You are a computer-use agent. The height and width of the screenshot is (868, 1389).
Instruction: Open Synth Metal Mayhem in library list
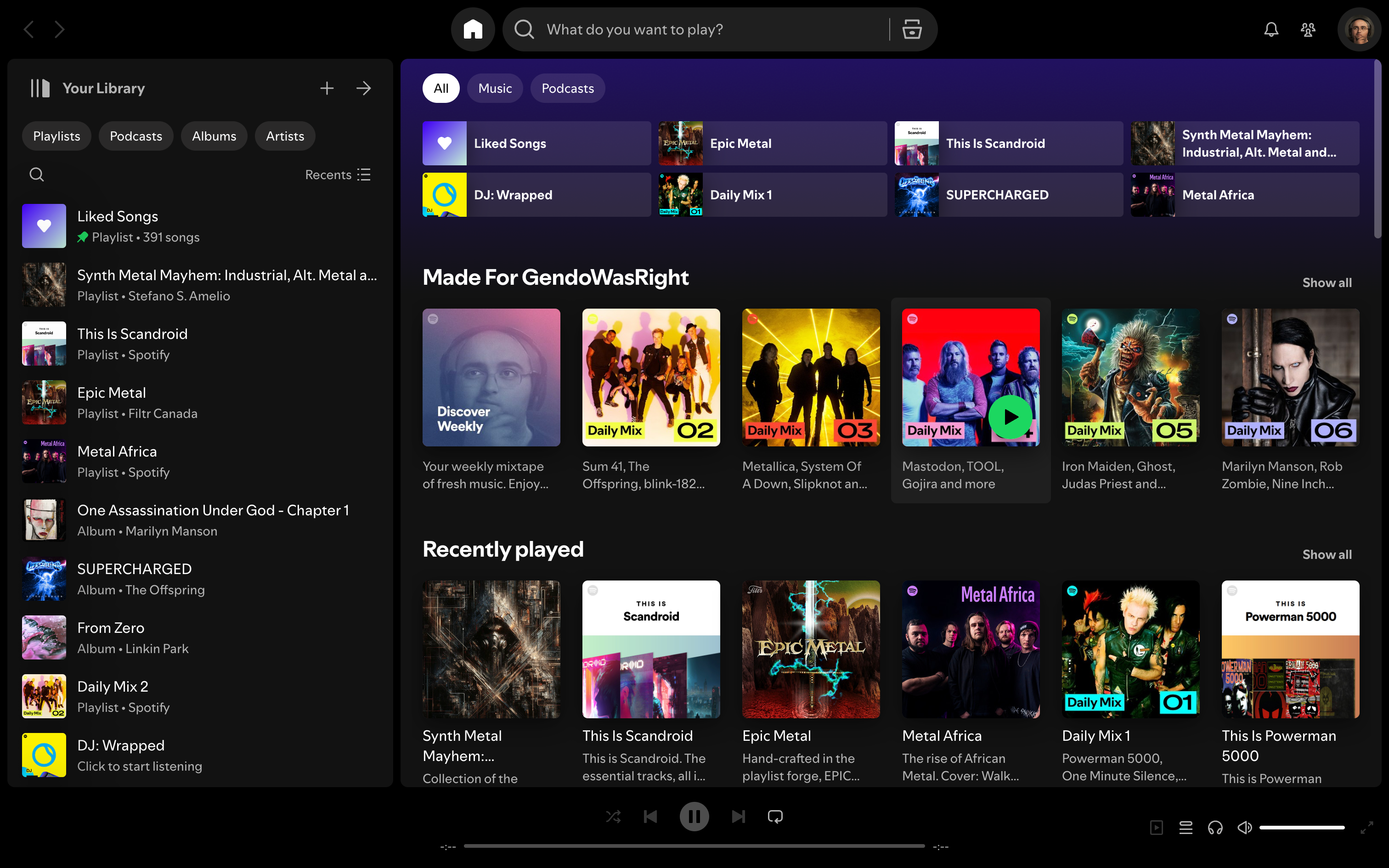point(200,285)
